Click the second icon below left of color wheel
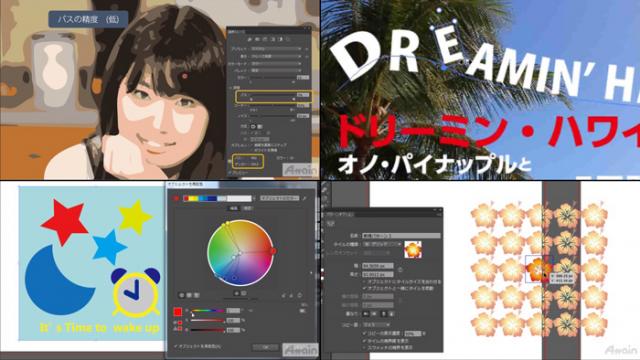Image resolution: width=640 pixels, height=360 pixels. pyautogui.click(x=189, y=295)
